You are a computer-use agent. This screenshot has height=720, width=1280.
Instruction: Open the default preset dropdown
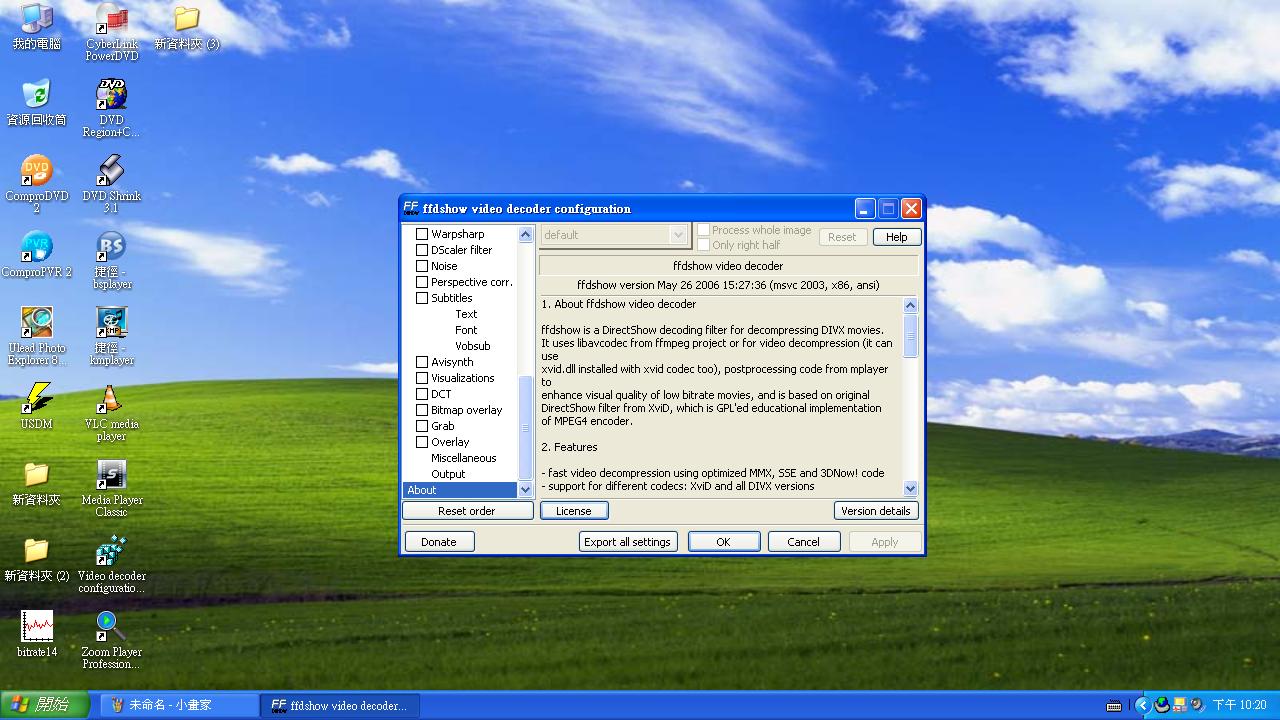pyautogui.click(x=678, y=235)
